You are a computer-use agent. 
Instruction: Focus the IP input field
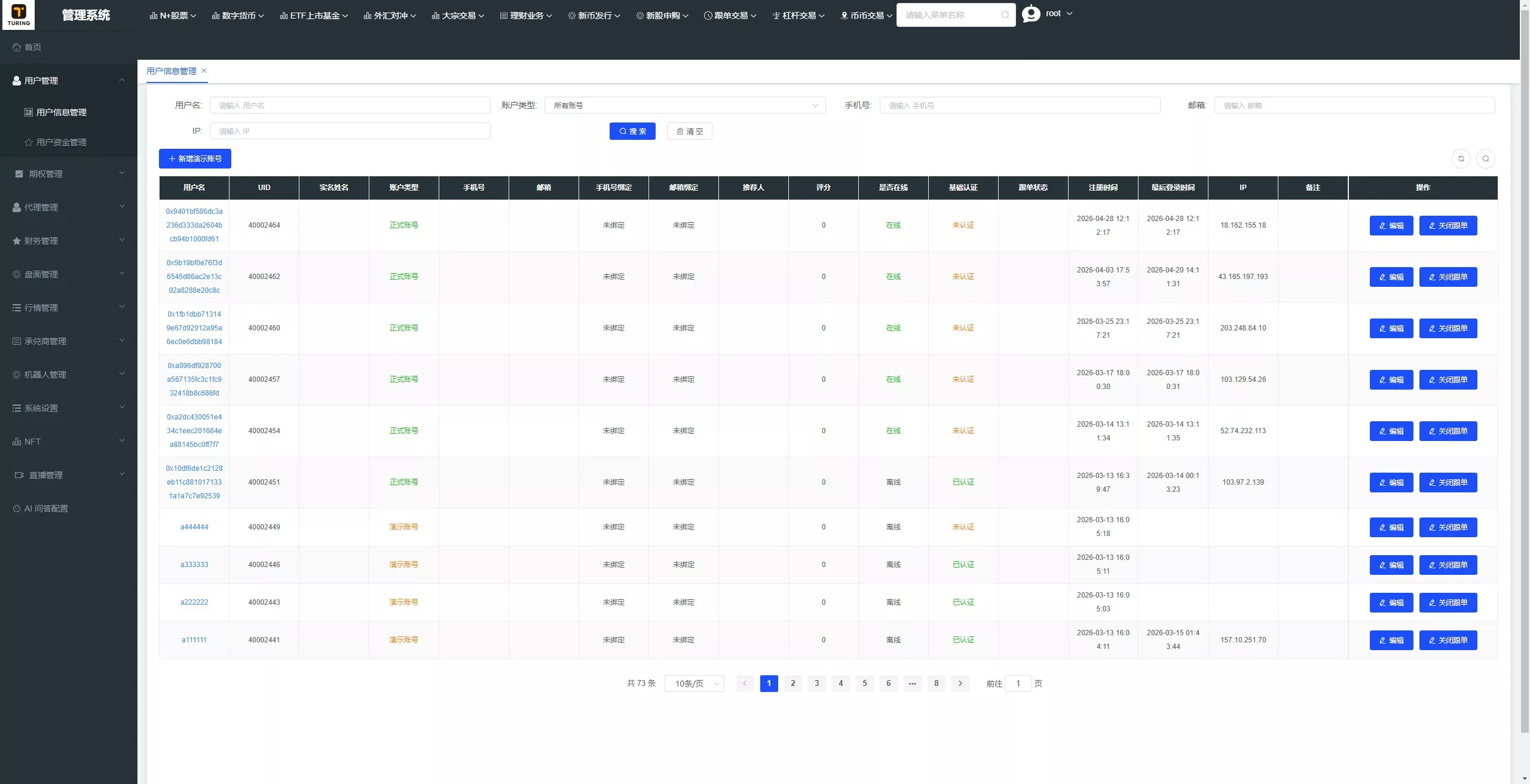(x=350, y=131)
